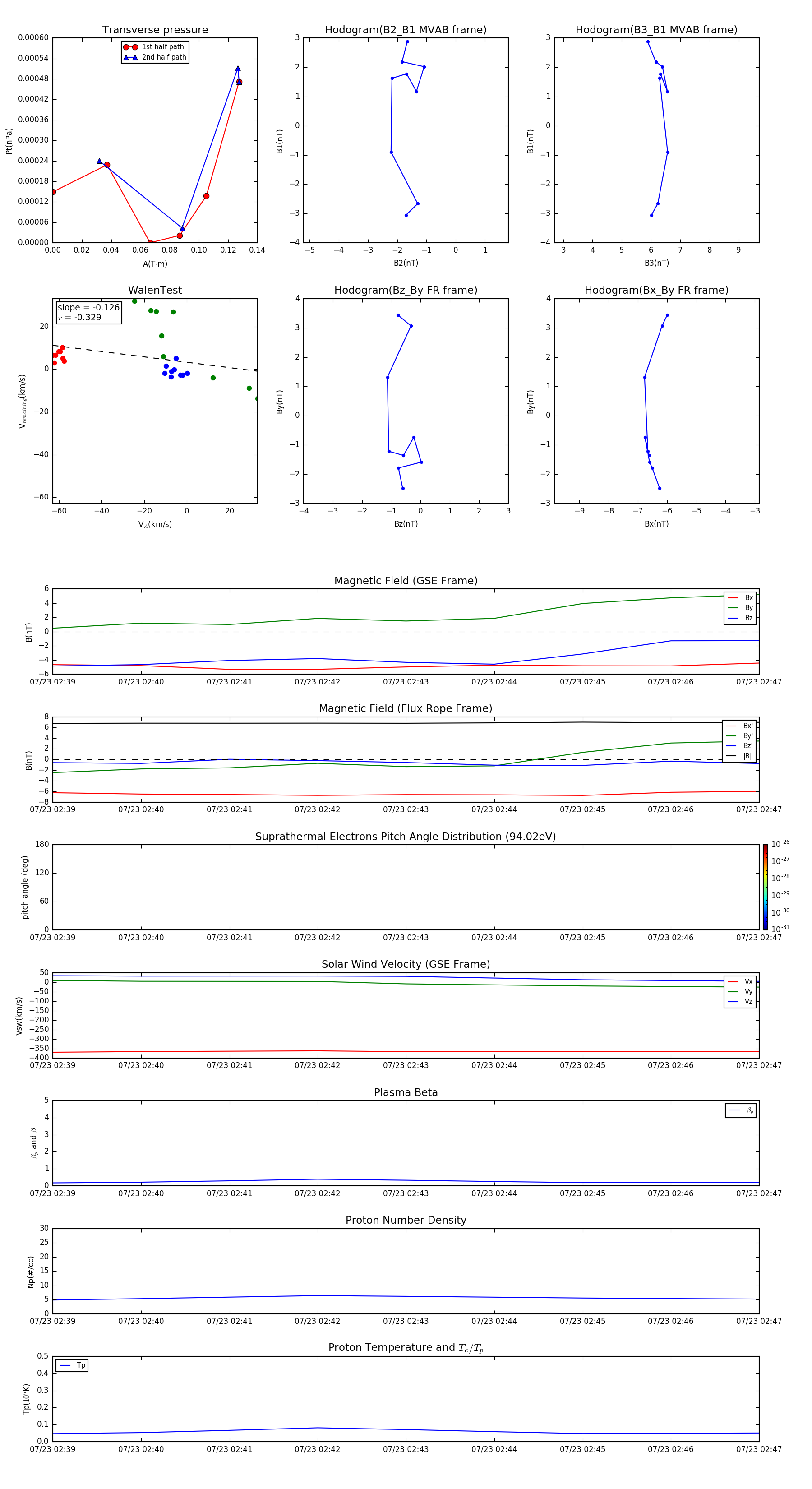Image resolution: width=812 pixels, height=1489 pixels.
Task: Click the 'Np(#/cc)' axis label
Action: [31, 1272]
